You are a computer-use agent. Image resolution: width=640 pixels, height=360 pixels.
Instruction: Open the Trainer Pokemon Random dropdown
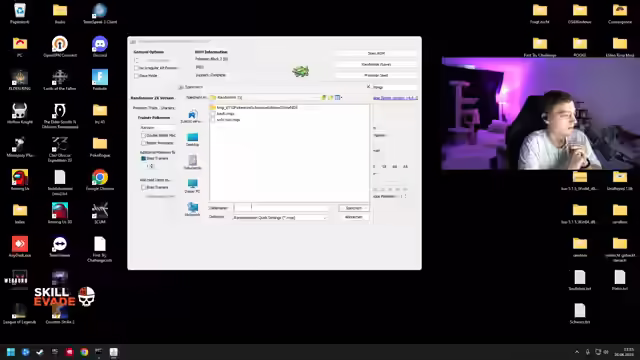(158, 127)
